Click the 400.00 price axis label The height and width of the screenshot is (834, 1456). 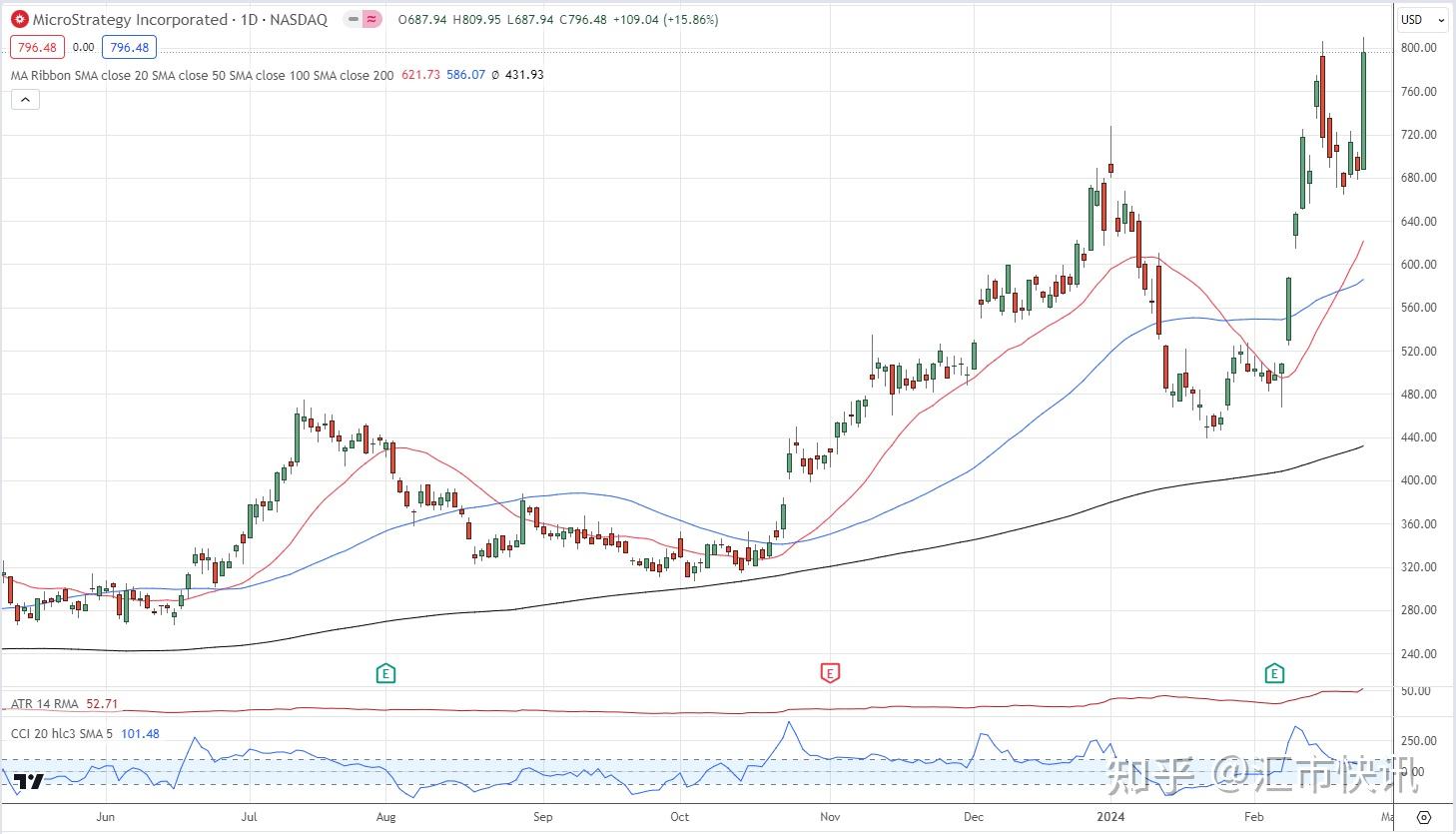1418,480
